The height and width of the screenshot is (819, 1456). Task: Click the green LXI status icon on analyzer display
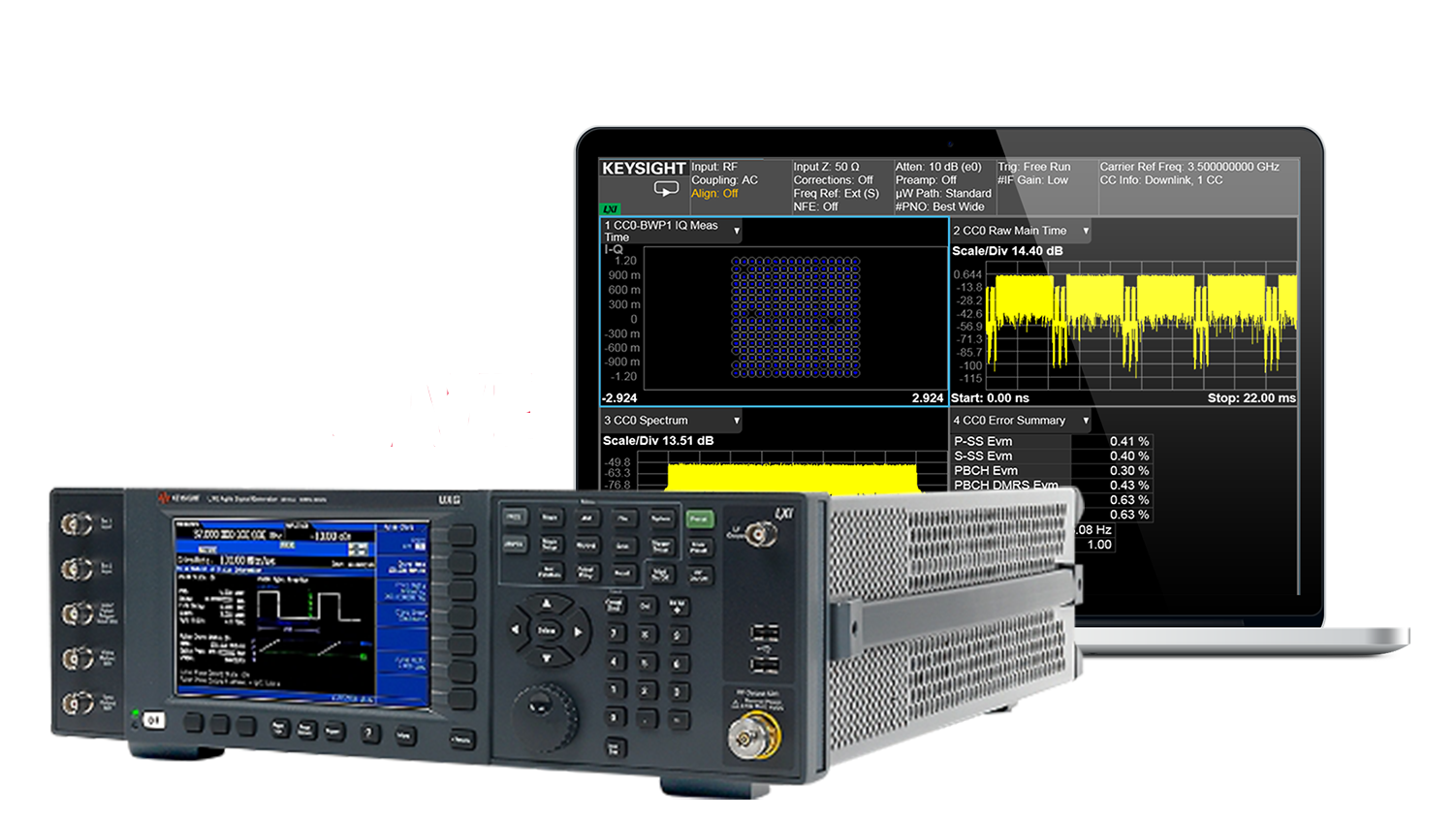[x=610, y=208]
